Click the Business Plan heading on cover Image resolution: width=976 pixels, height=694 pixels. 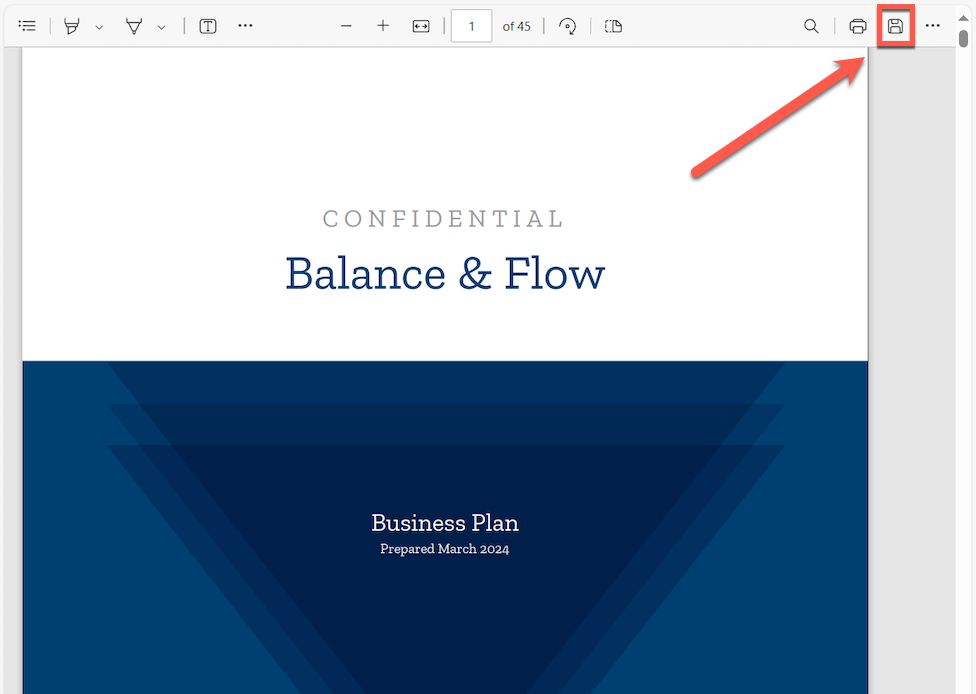coord(445,523)
